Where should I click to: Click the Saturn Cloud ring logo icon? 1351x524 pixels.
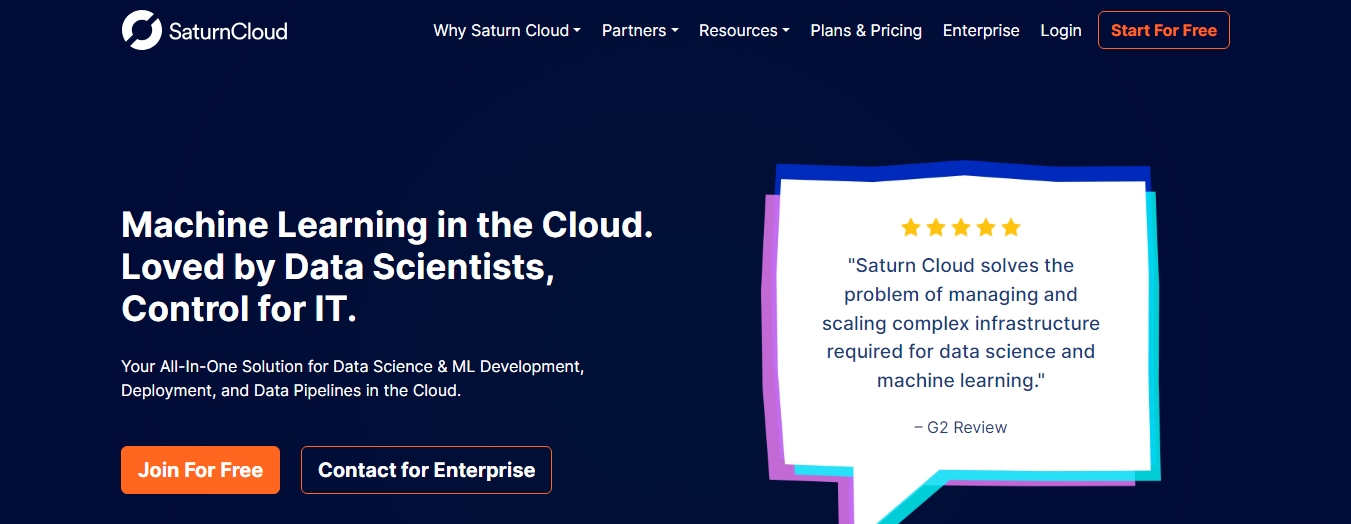pos(141,30)
